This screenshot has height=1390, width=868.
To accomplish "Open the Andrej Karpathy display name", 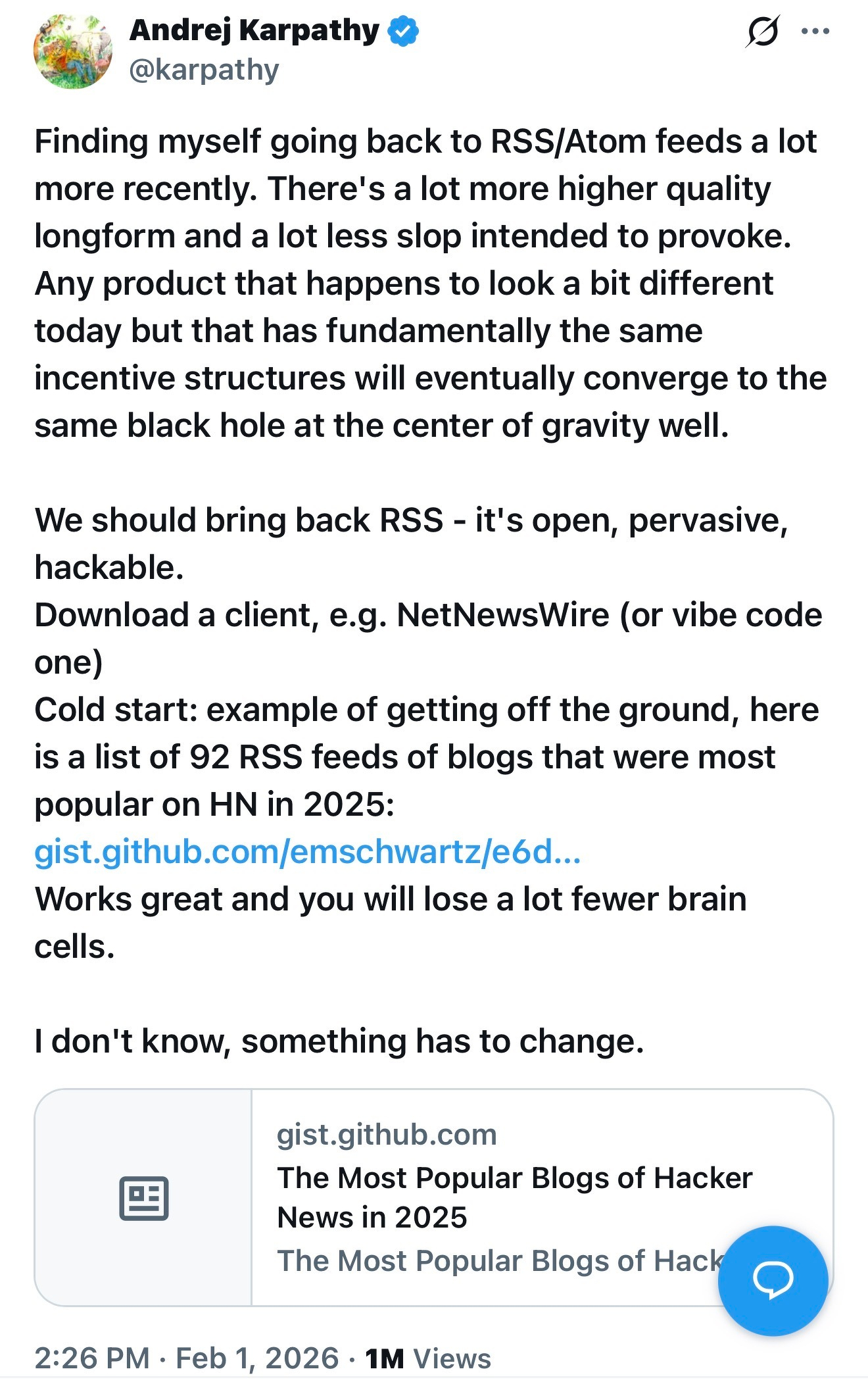I will [x=254, y=30].
